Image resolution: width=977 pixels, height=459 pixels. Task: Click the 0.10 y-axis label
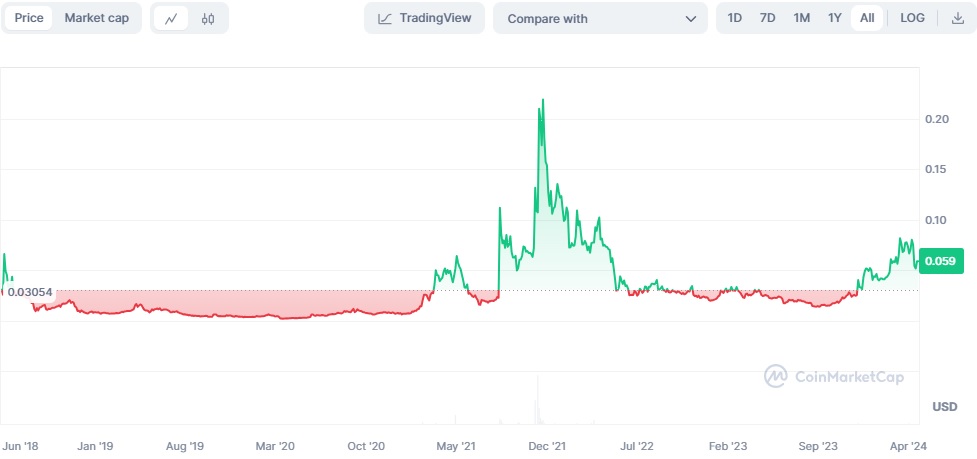pos(937,220)
